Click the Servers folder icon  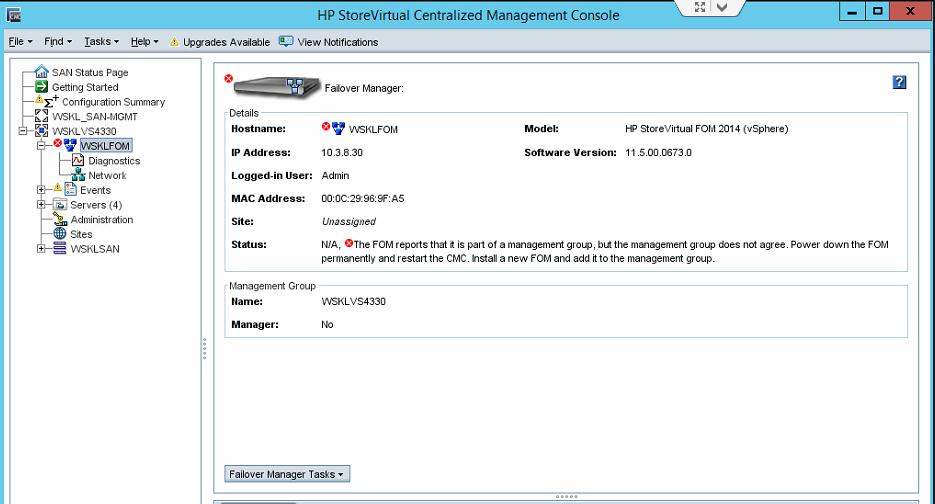pos(60,205)
